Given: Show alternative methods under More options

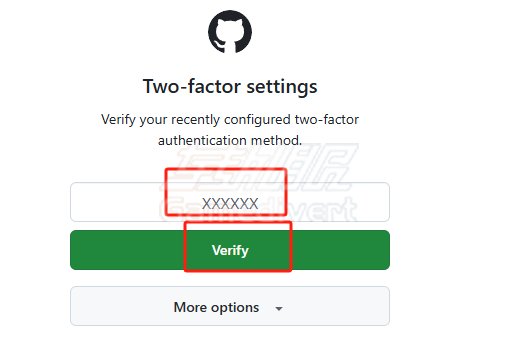Looking at the screenshot, I should pos(230,306).
